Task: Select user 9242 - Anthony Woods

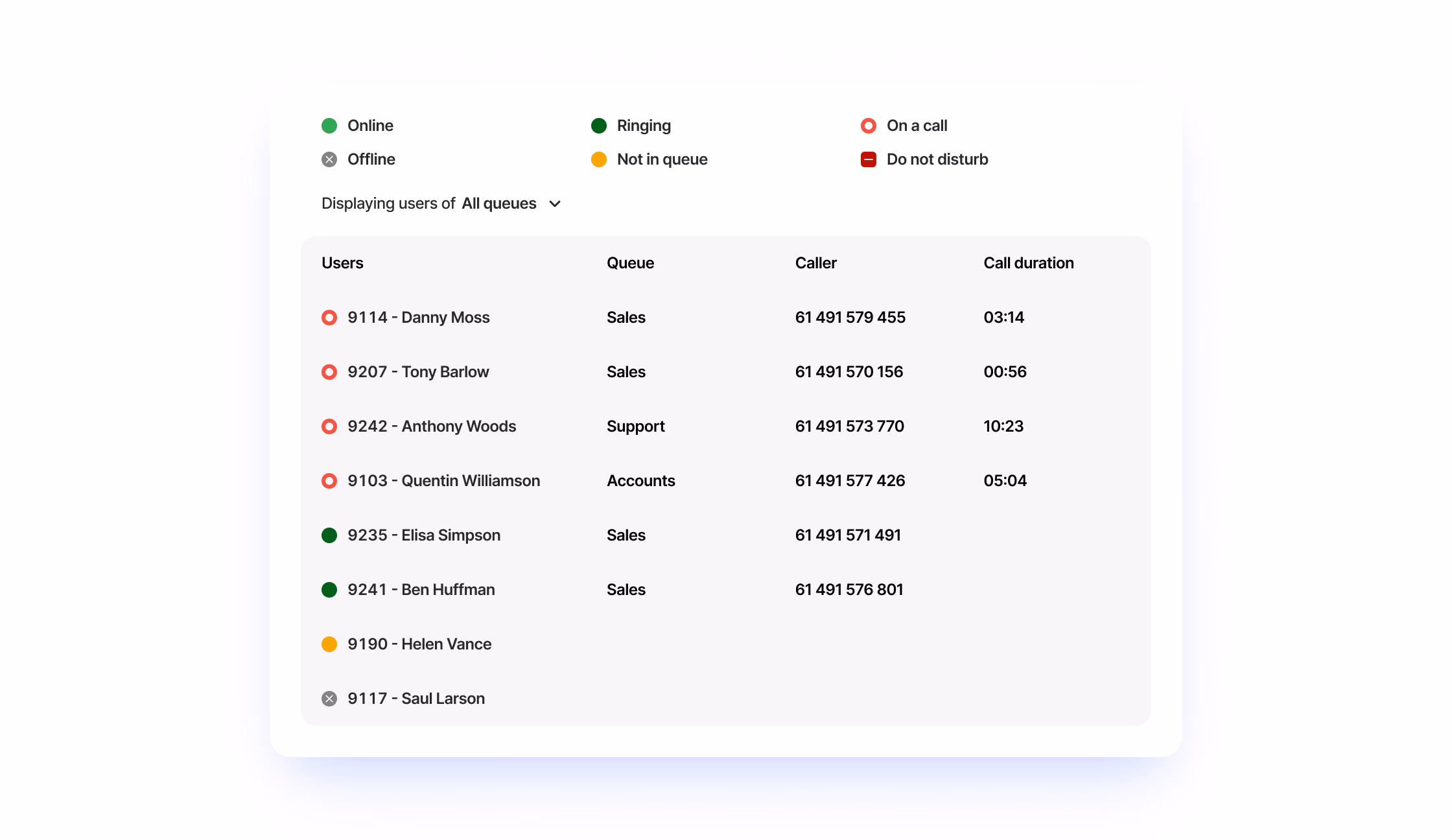Action: pyautogui.click(x=432, y=426)
